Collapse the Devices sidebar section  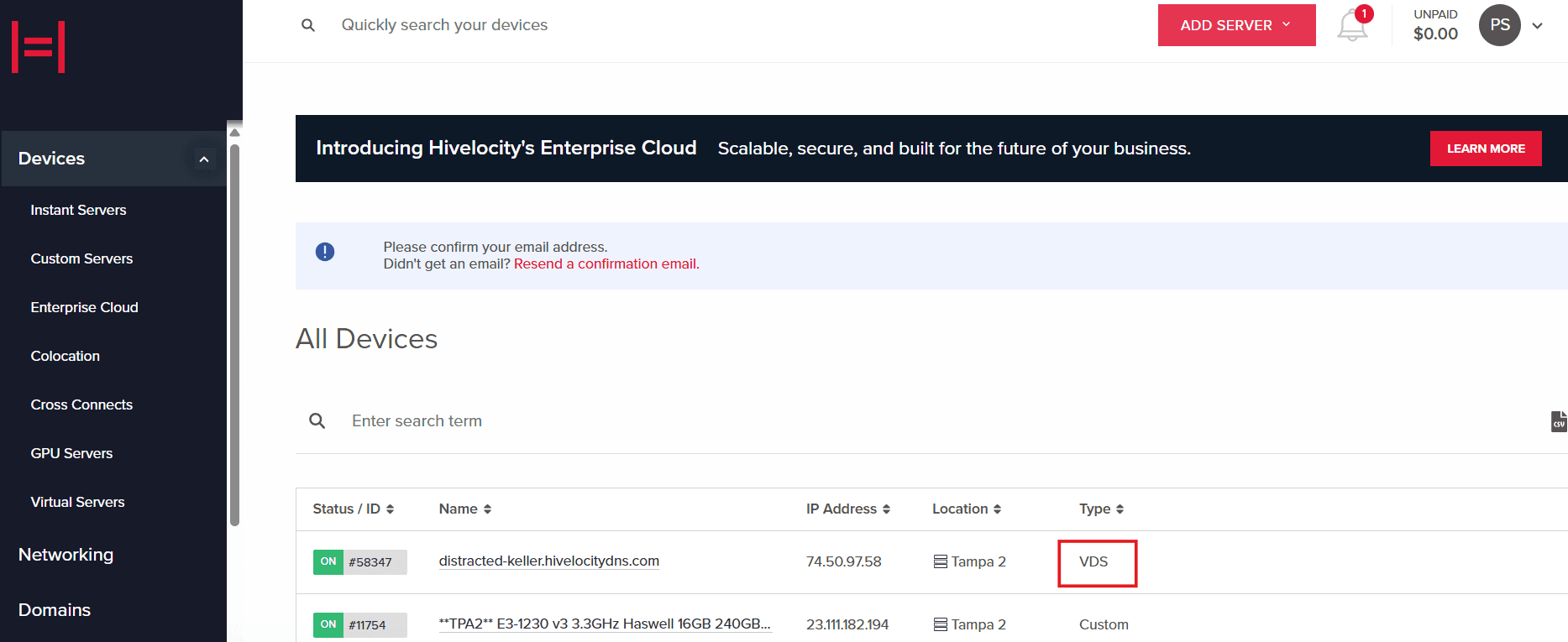(203, 159)
